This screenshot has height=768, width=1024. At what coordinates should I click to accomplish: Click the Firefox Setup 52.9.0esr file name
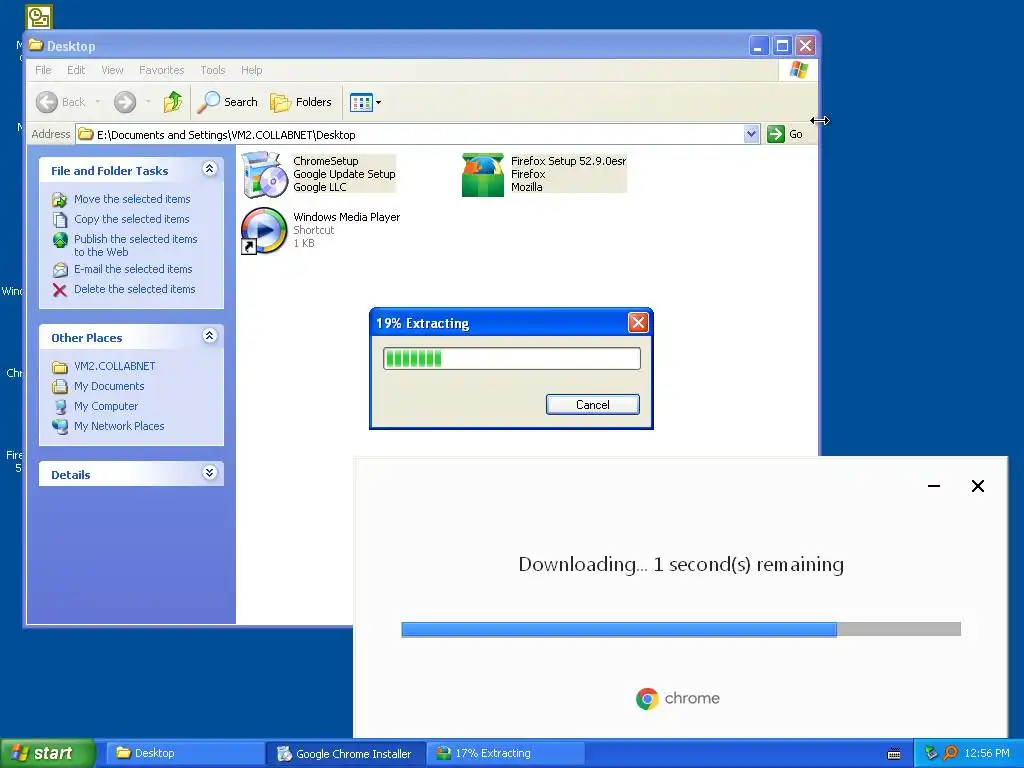click(568, 161)
